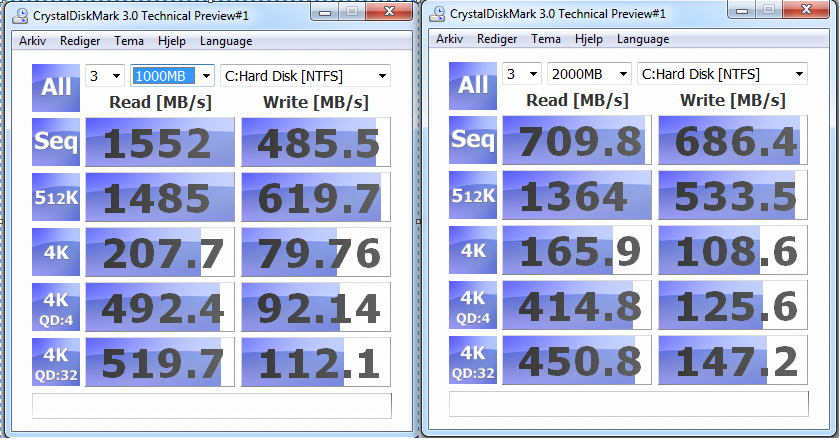Open Language menu in the left window
This screenshot has height=440, width=840.
pyautogui.click(x=226, y=41)
